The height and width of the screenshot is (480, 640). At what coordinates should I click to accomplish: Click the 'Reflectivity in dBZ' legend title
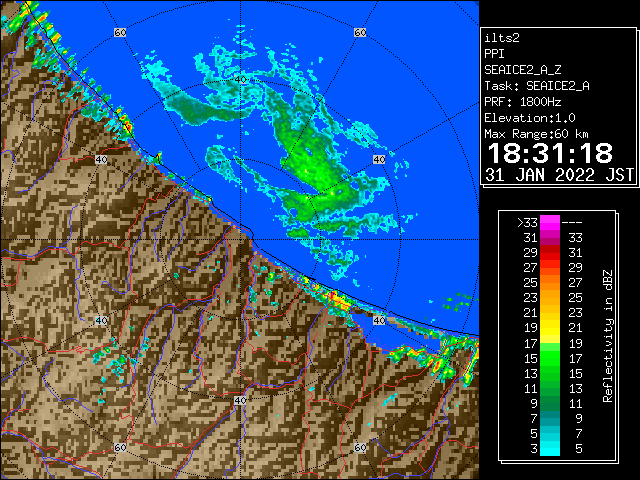[608, 336]
